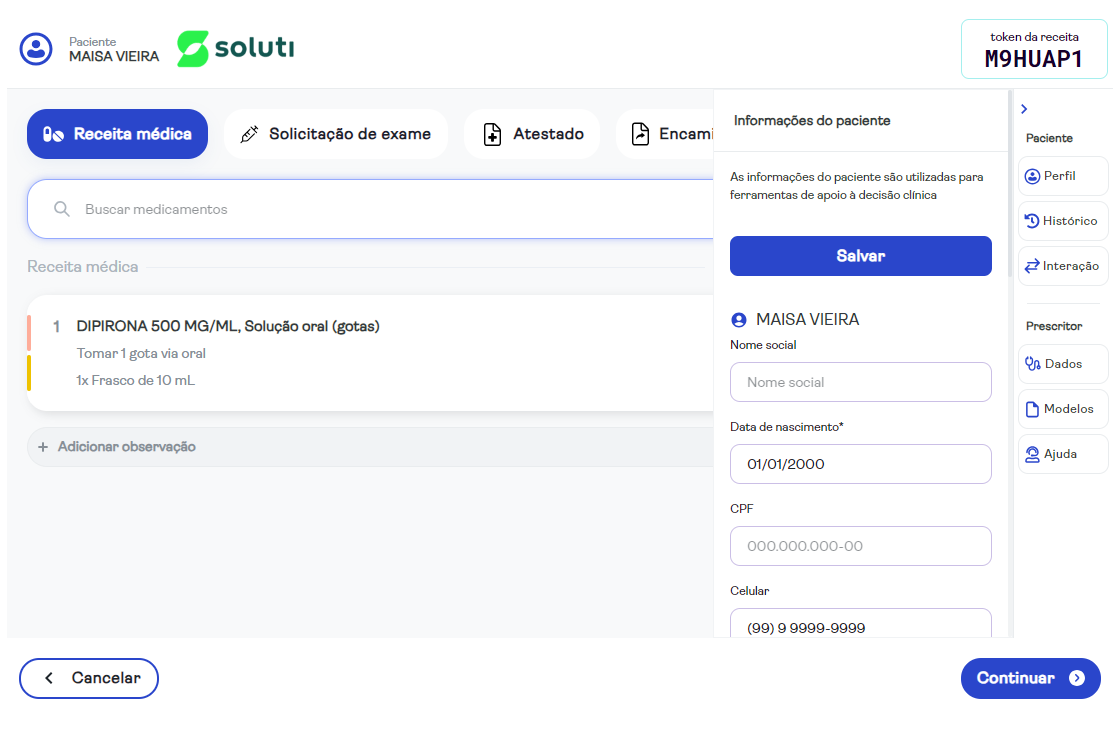Switch to Solicitação de exame tab

[x=336, y=134]
